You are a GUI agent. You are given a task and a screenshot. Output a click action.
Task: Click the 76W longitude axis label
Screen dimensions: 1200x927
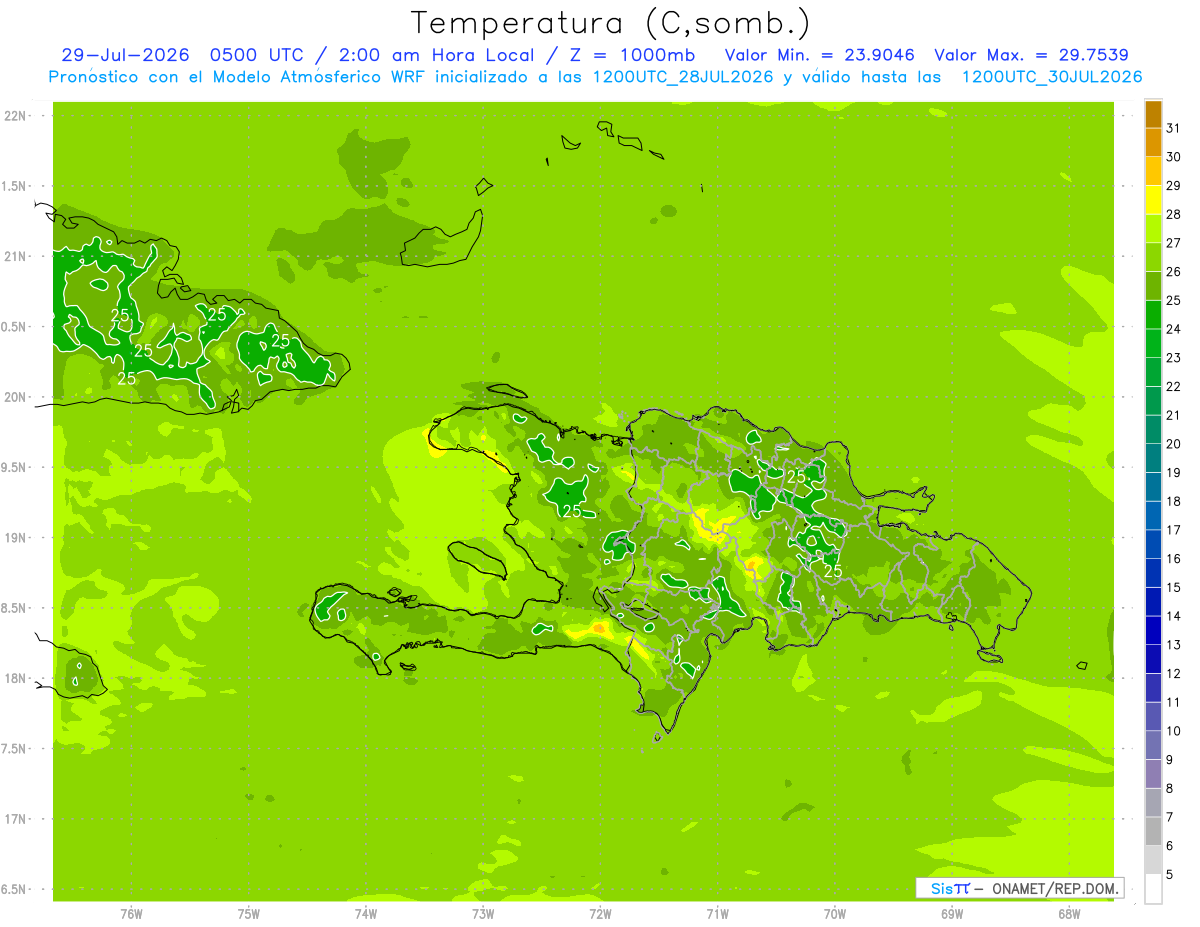click(131, 914)
